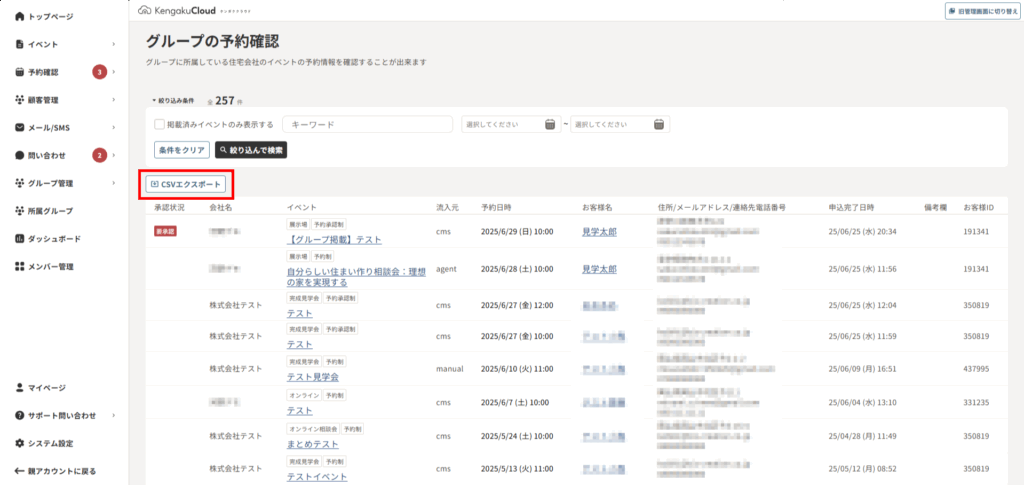Click the CSVエクスポート button

184,184
